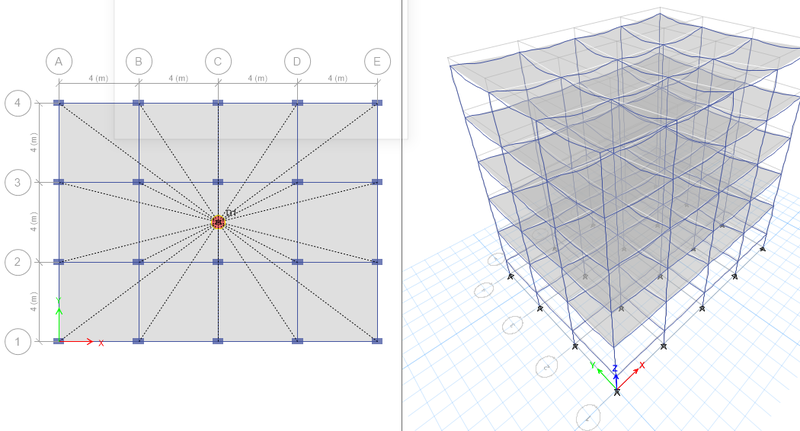Select column joint at grid B-3

[x=138, y=182]
